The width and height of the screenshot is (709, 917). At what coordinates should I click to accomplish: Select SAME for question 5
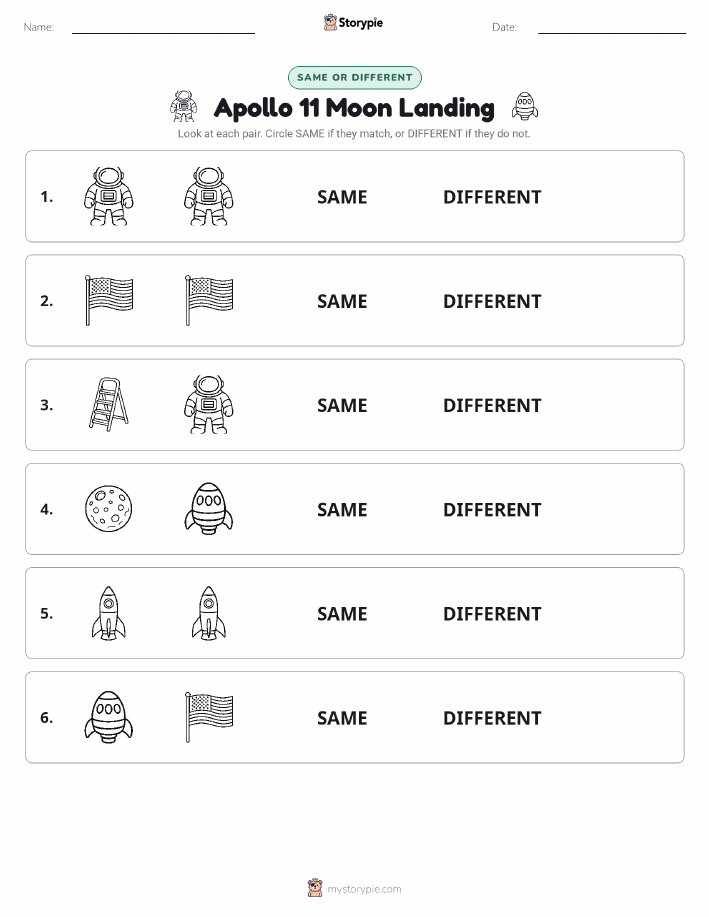(x=342, y=613)
